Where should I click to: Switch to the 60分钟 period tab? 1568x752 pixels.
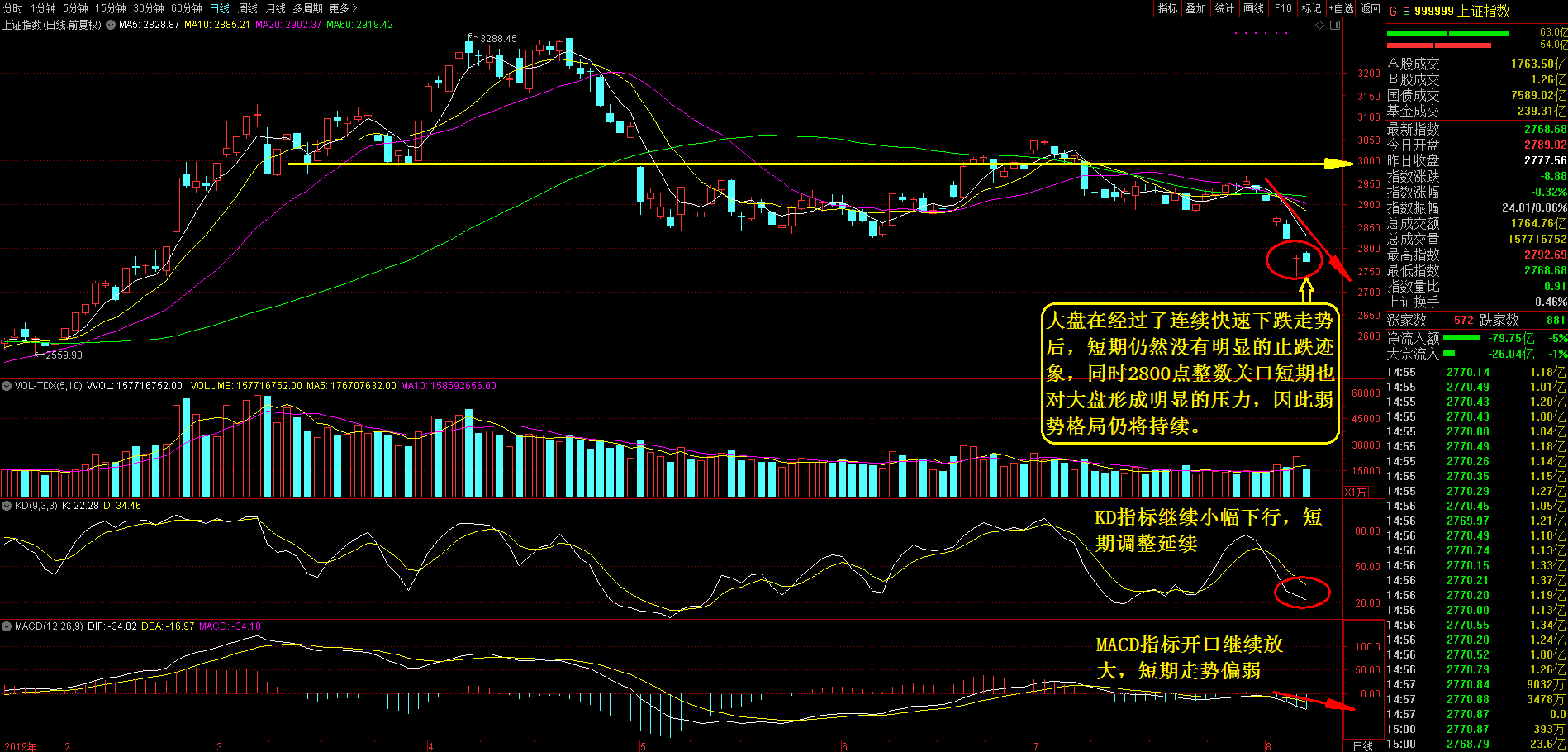tap(187, 8)
